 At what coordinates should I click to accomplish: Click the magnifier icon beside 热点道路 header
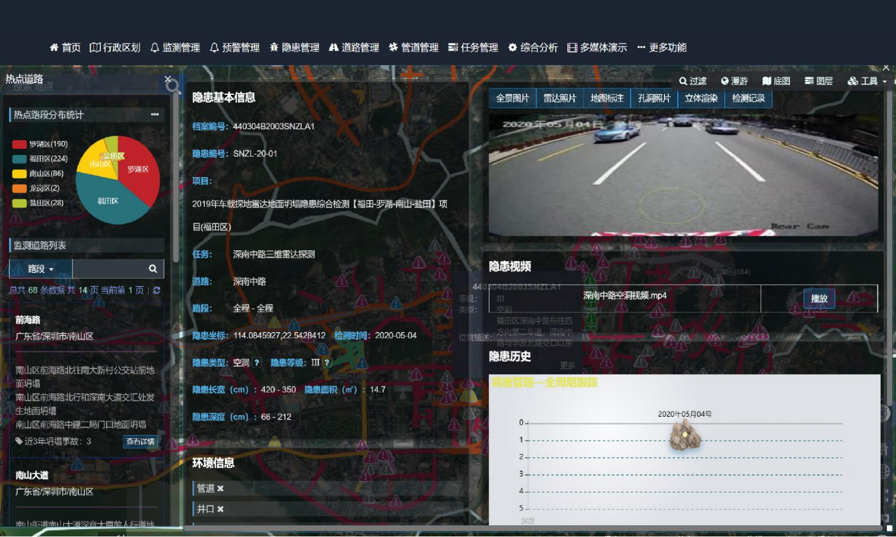172,87
